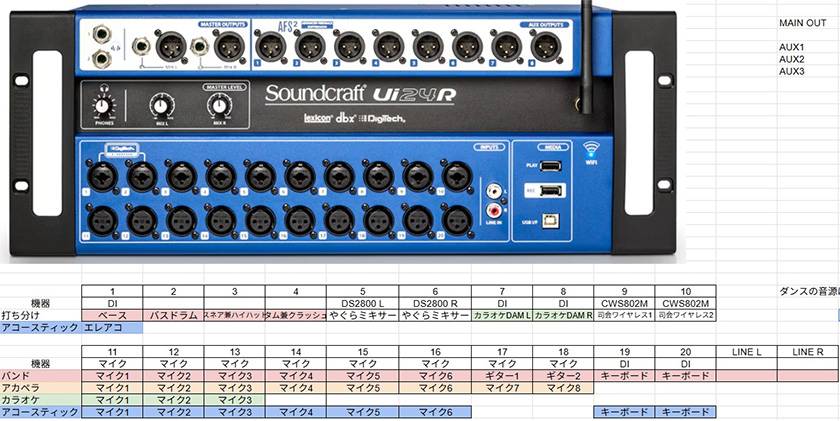Click マイク2 in the bottom アコースティック row
Viewport: 840px width, 421px height.
point(173,412)
